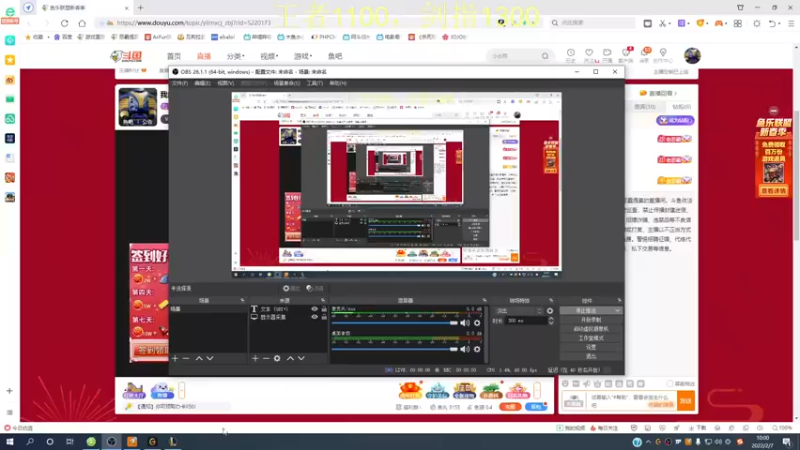Move scene down arrow in OBS scenes panel

point(210,359)
